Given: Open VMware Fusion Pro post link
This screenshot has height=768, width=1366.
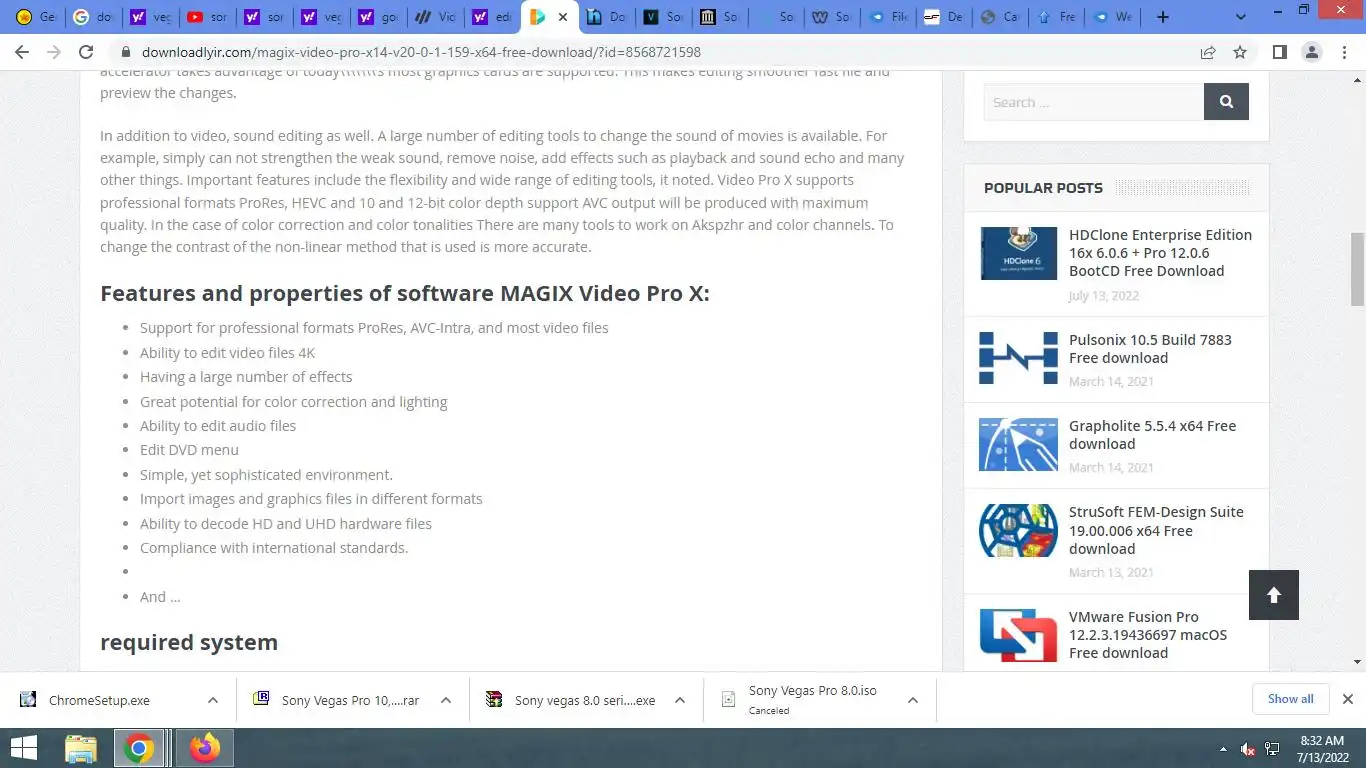Looking at the screenshot, I should 1148,635.
